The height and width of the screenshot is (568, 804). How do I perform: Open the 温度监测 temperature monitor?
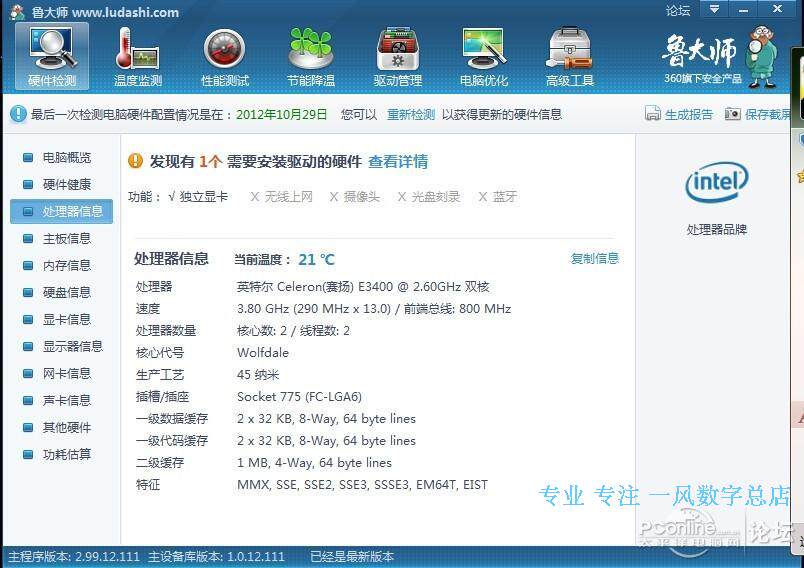click(x=138, y=56)
